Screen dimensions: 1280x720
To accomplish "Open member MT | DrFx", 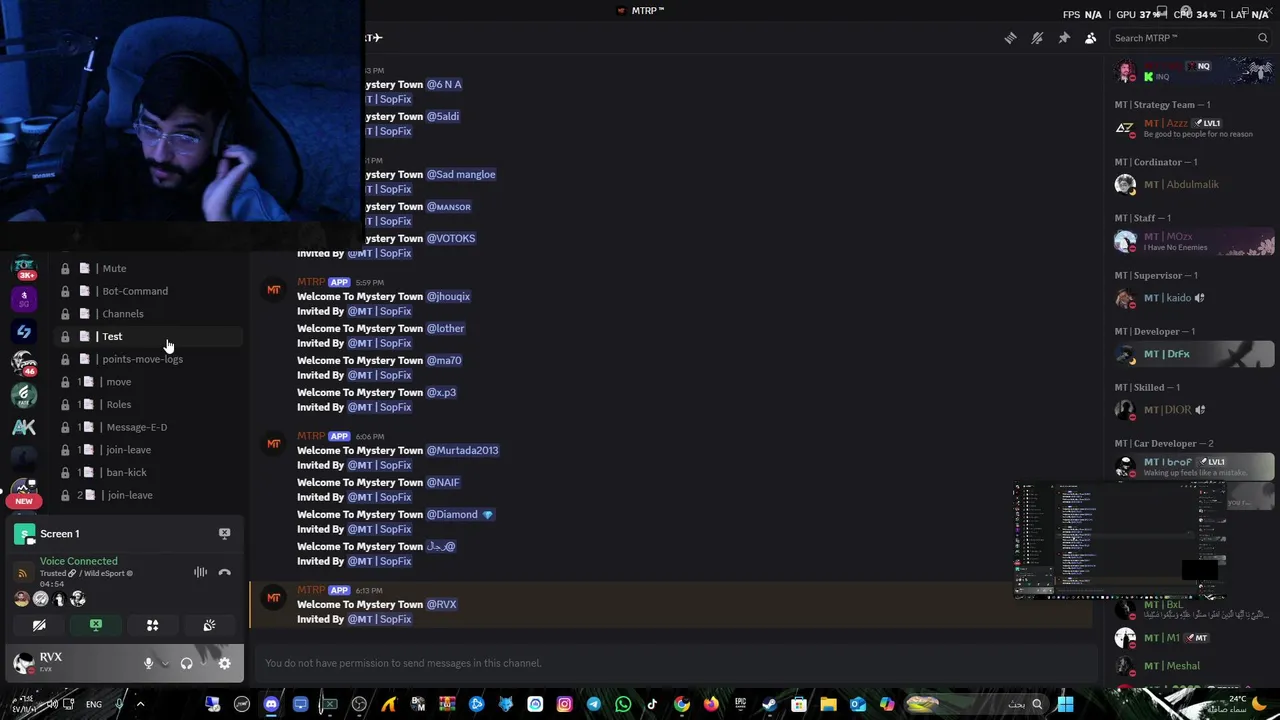I will pyautogui.click(x=1194, y=354).
